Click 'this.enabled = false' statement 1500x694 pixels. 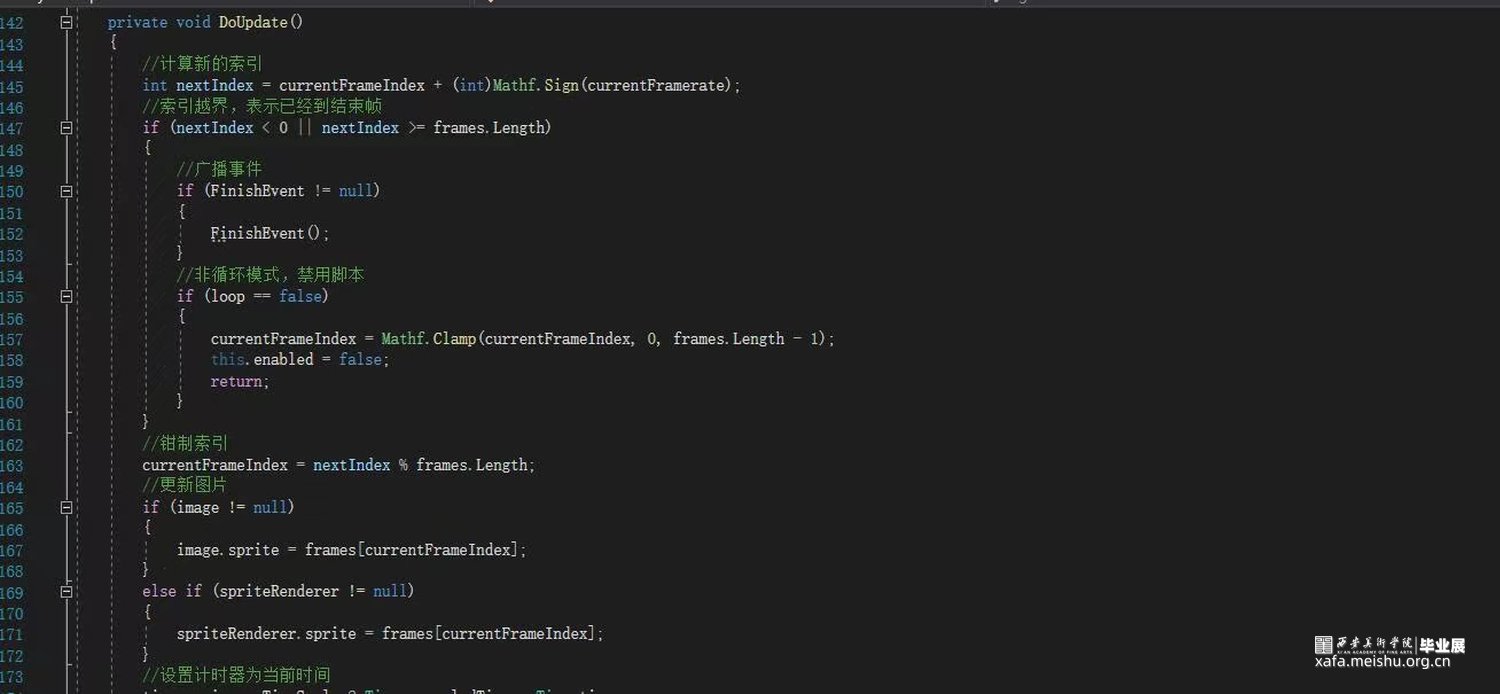(x=299, y=360)
